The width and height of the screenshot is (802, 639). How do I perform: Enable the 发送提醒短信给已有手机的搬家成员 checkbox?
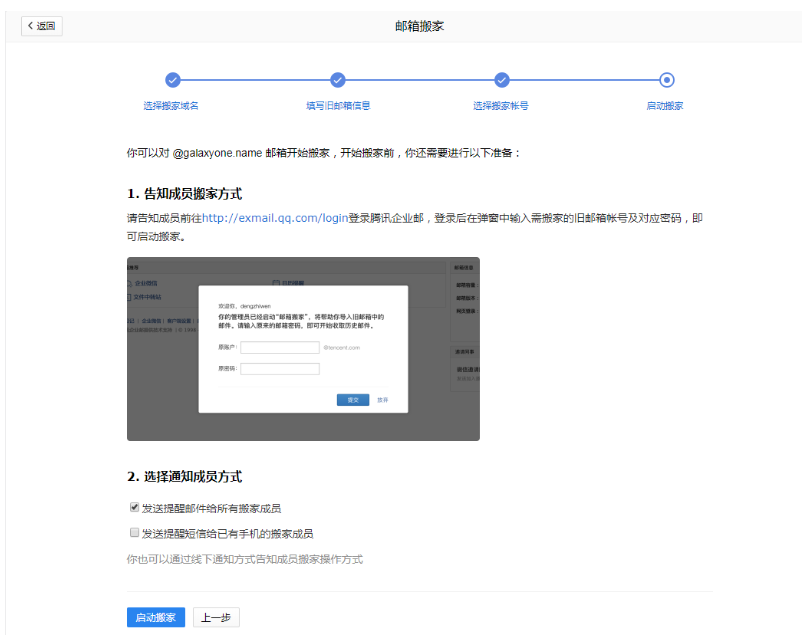point(134,533)
